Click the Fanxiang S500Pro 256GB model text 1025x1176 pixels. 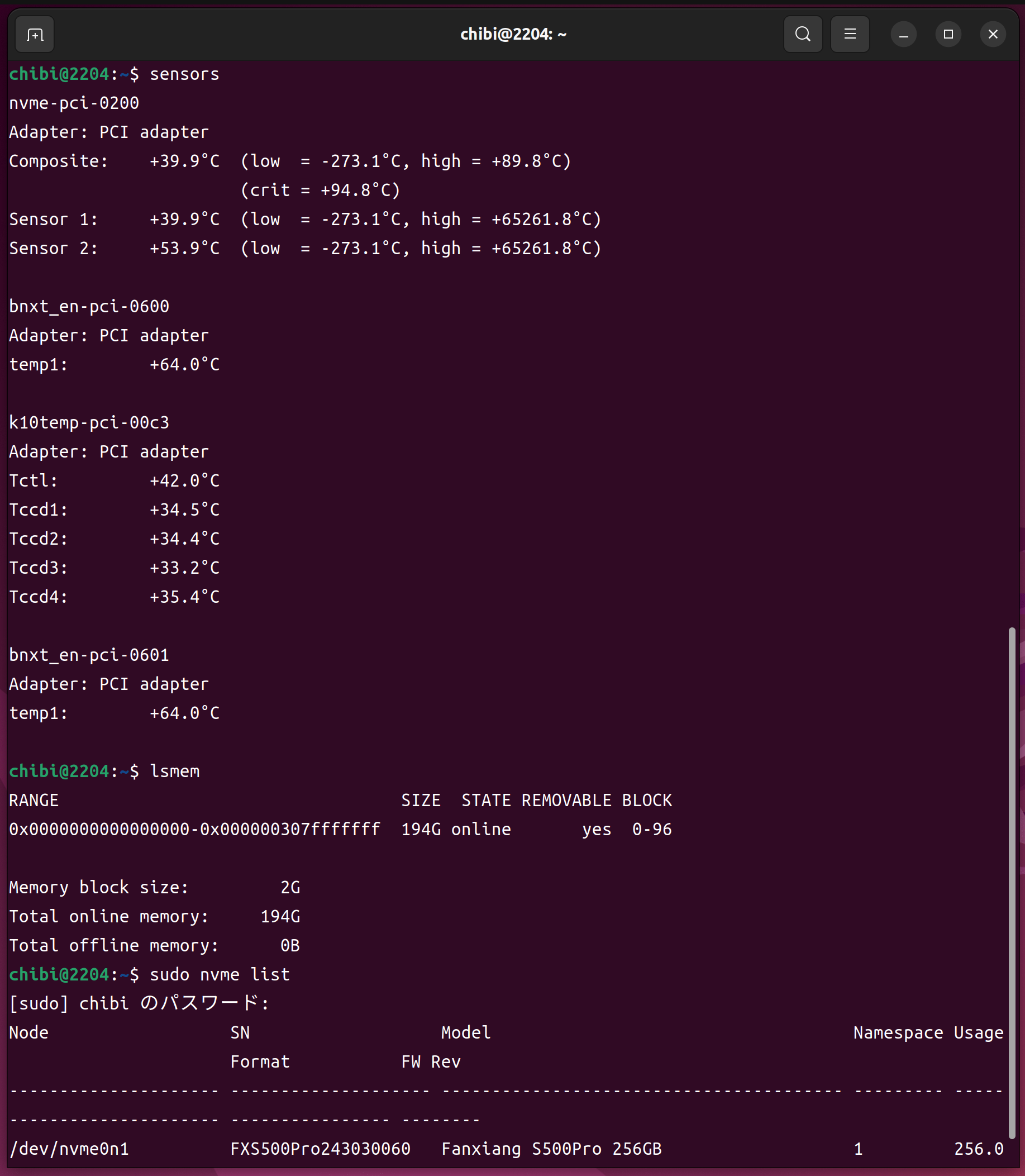(551, 1149)
